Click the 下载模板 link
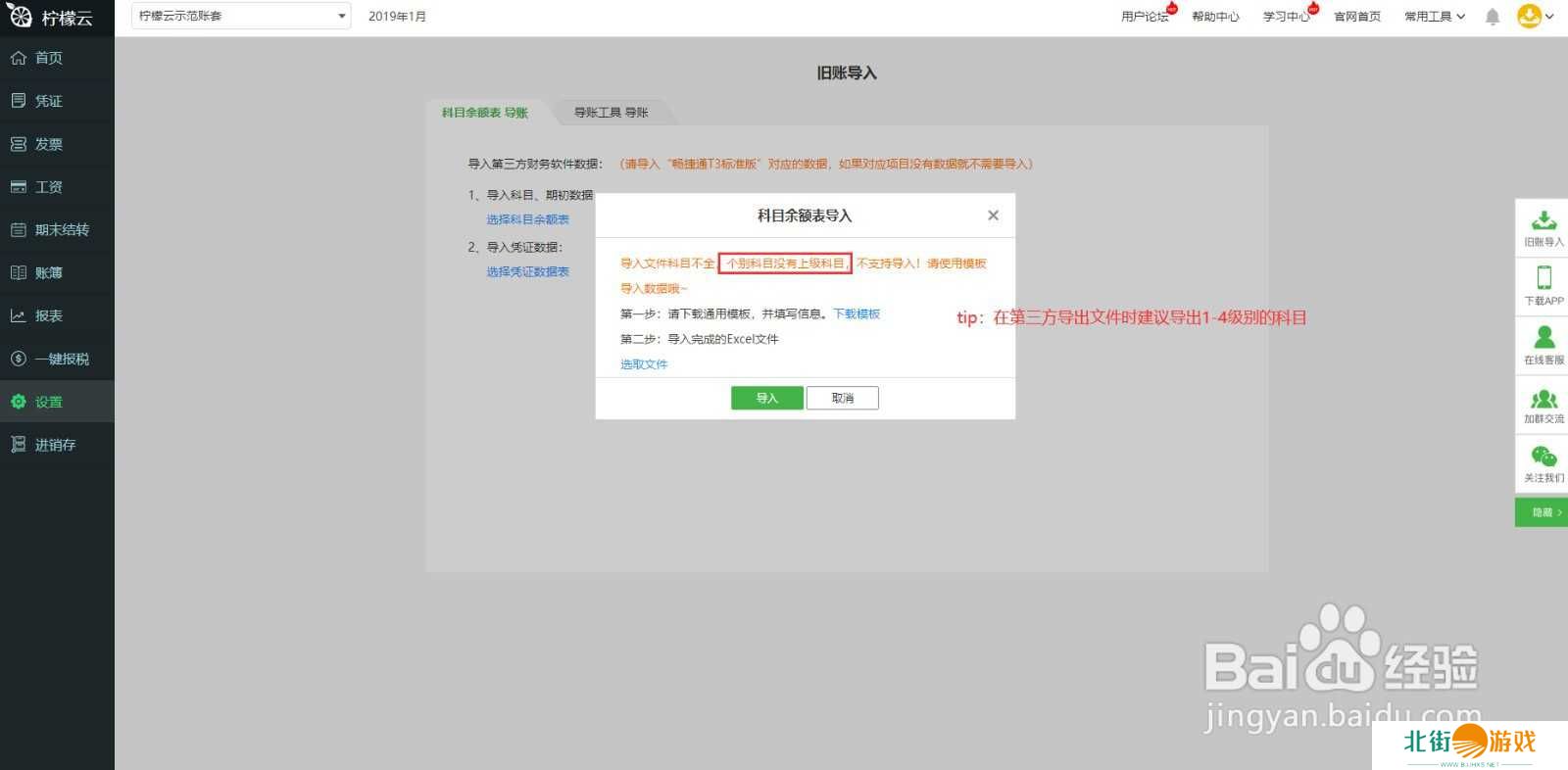 pyautogui.click(x=856, y=314)
